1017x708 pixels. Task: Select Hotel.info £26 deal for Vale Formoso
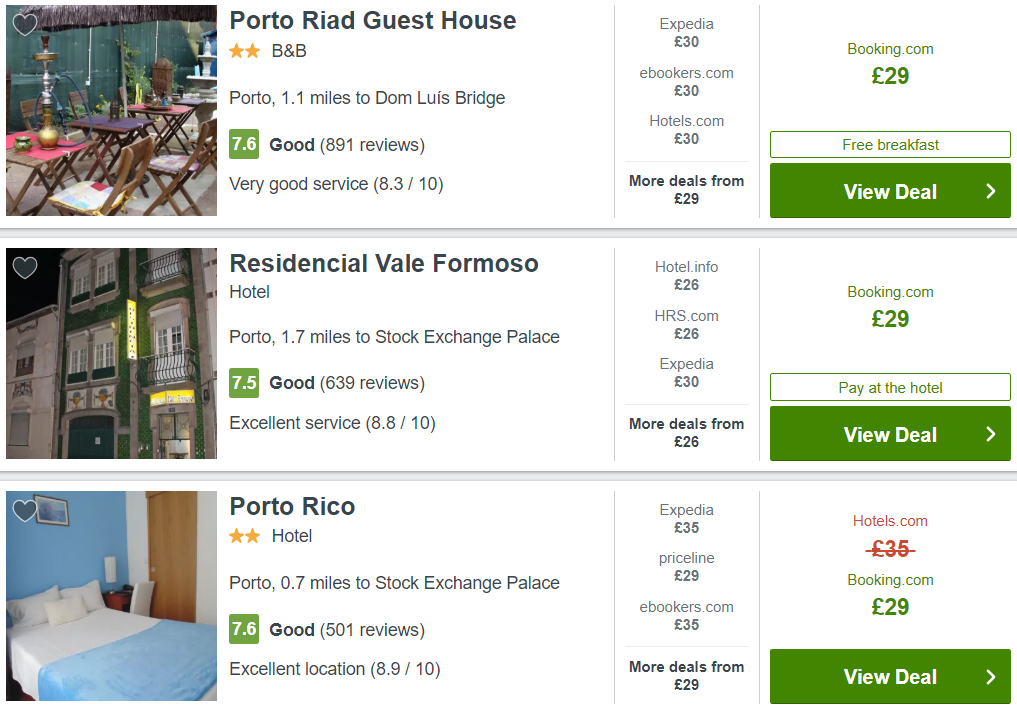point(686,276)
